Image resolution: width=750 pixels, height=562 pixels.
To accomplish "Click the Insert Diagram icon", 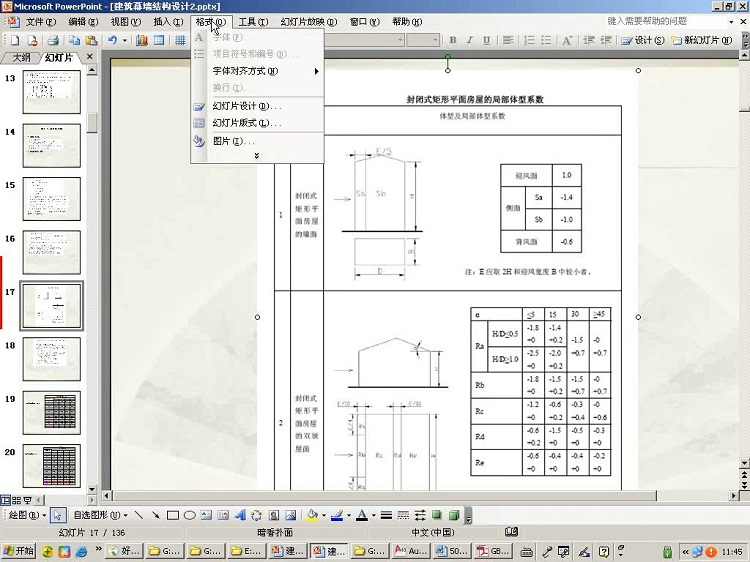I will coord(256,515).
